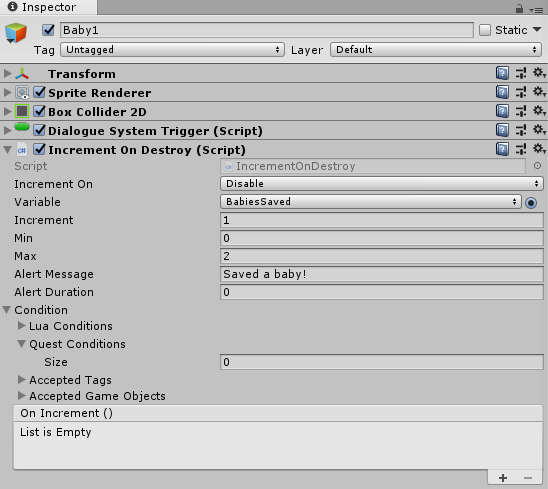Viewport: 548px width, 489px height.
Task: Lock the Inspector with padlock icon
Action: [519, 9]
